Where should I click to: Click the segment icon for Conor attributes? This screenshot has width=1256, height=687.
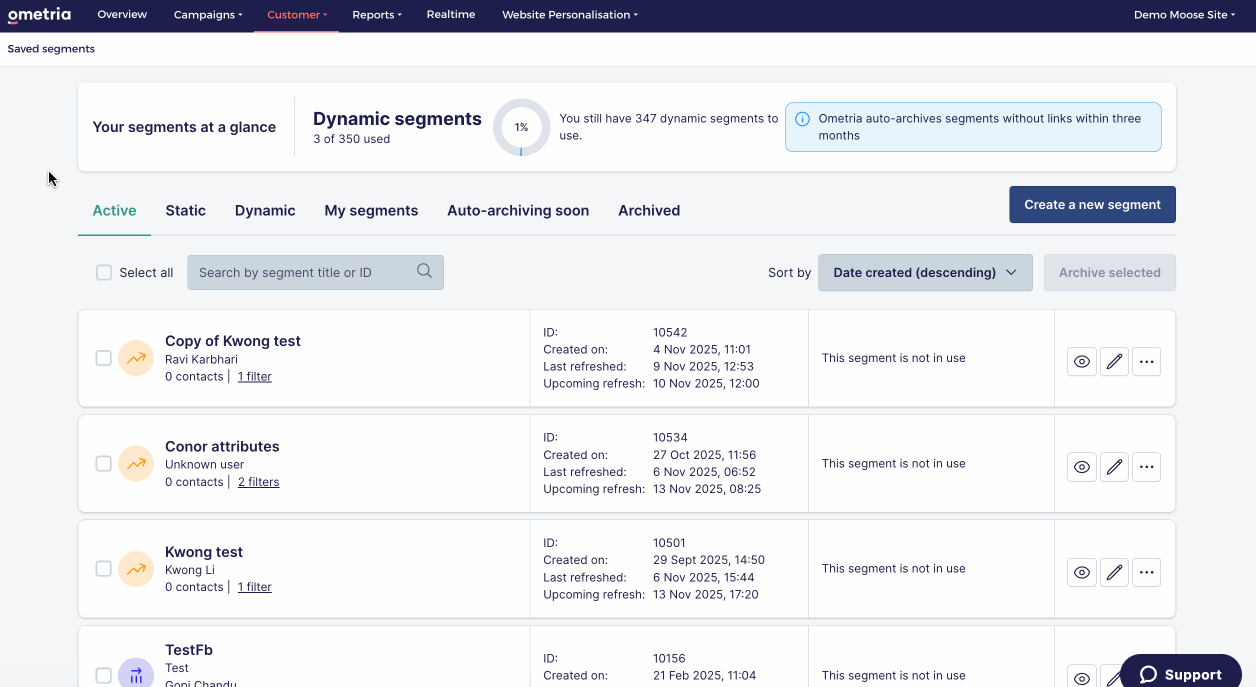tap(136, 463)
